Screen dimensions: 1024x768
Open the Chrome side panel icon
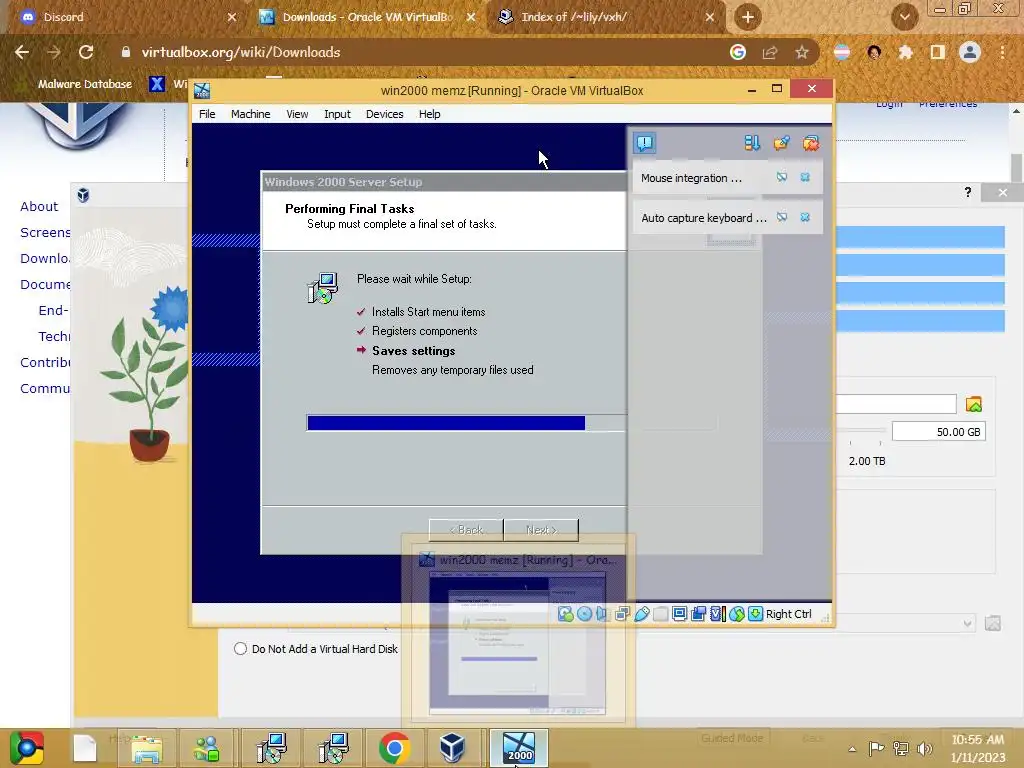937,52
